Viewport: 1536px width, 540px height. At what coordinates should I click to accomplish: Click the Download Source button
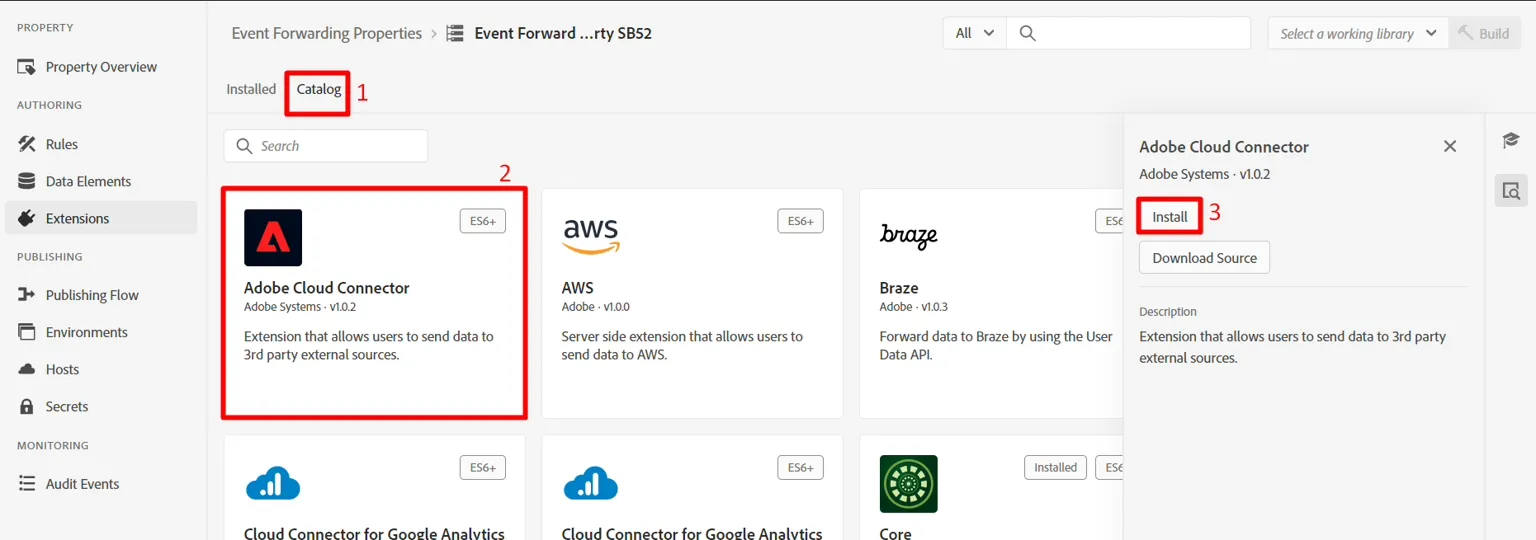point(1205,258)
